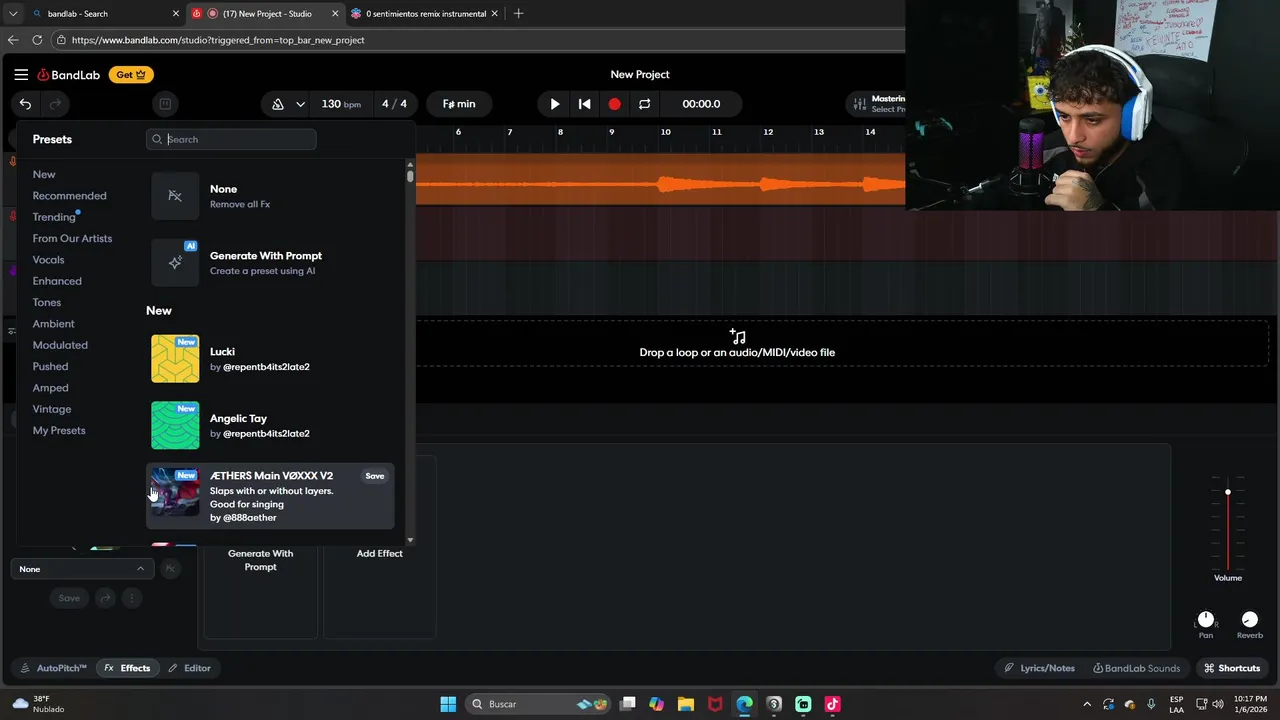Adjust the Pan knob
The height and width of the screenshot is (720, 1280).
pyautogui.click(x=1206, y=620)
